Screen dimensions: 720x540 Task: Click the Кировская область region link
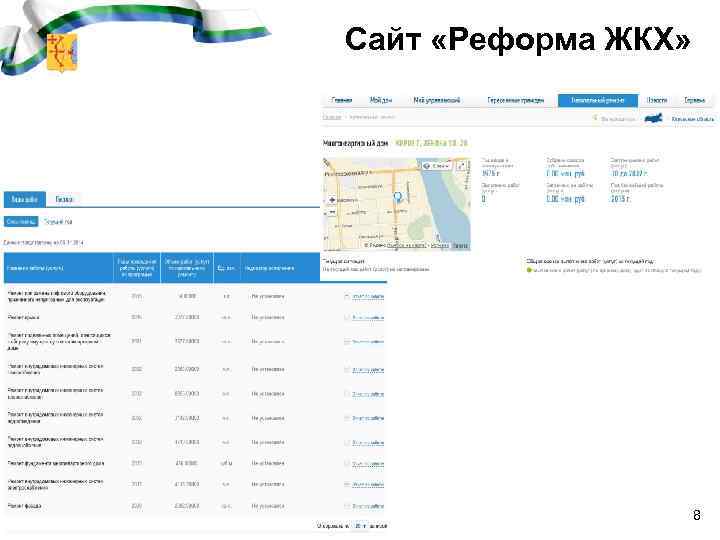[x=693, y=119]
